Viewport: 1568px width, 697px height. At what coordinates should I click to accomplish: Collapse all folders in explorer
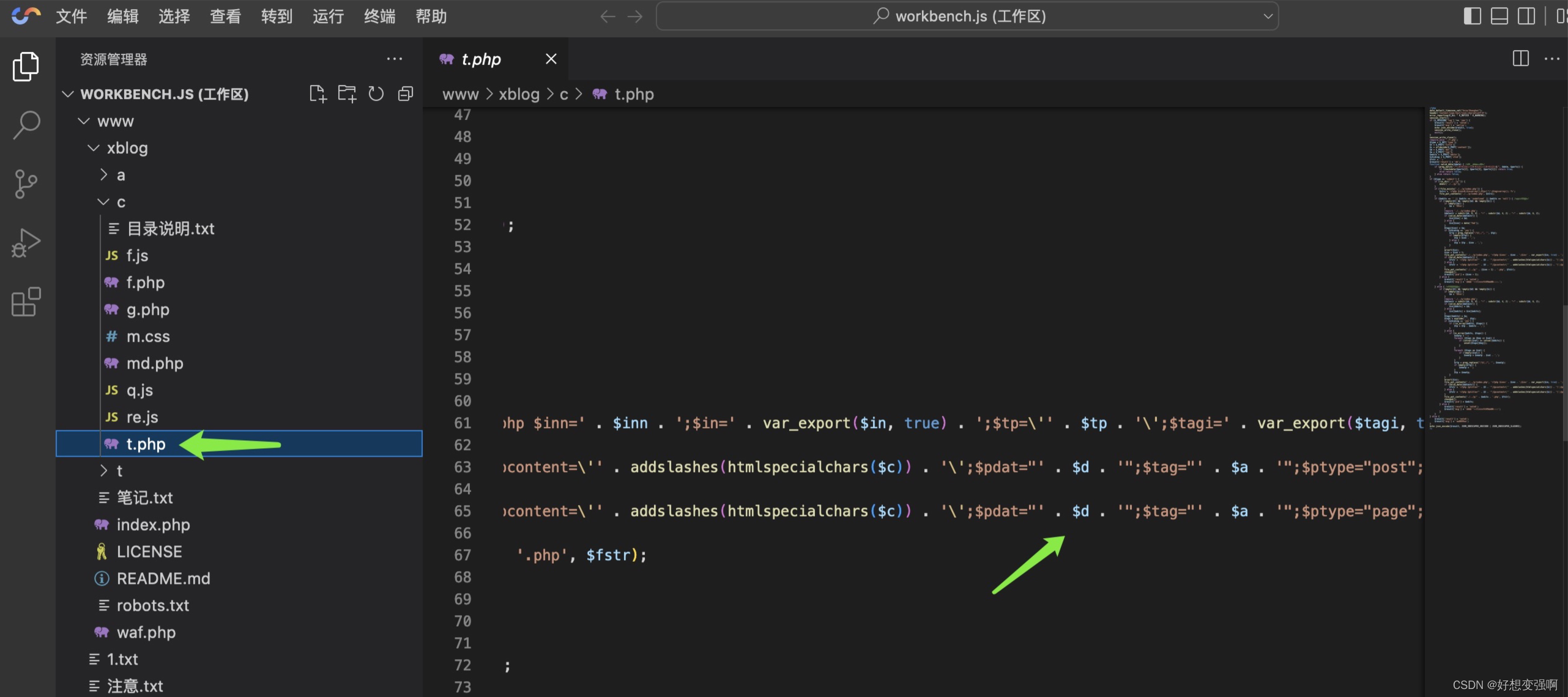coord(405,94)
